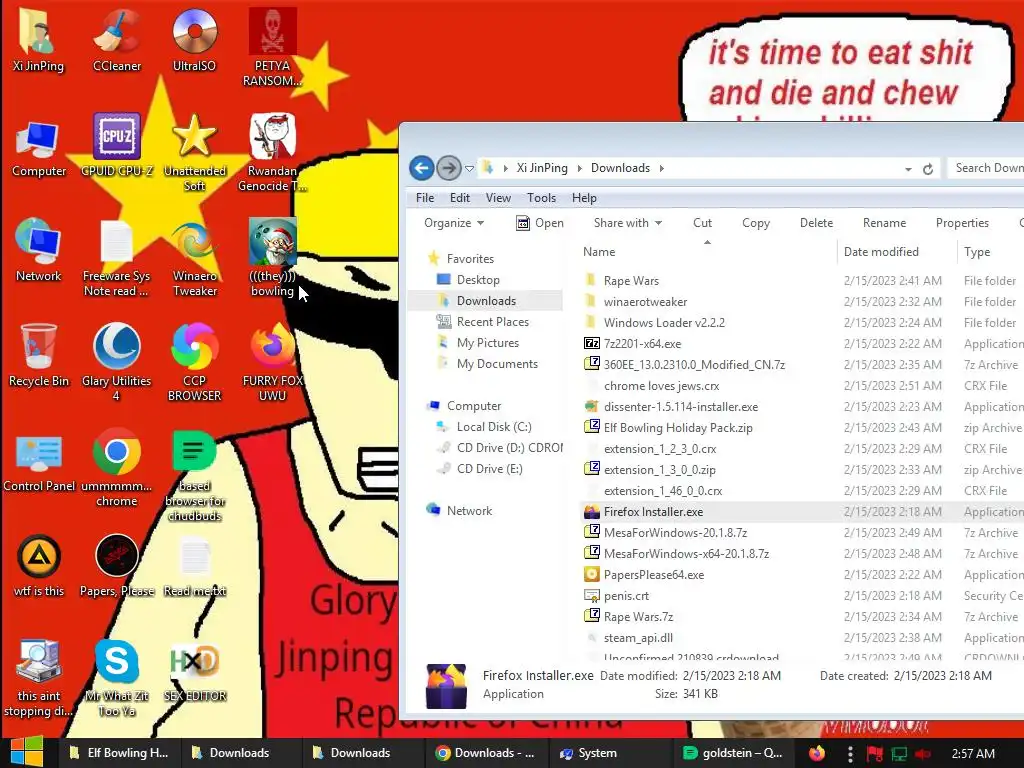Select the FURRY FOX UWU Firefox icon
The width and height of the screenshot is (1024, 768).
pyautogui.click(x=272, y=364)
